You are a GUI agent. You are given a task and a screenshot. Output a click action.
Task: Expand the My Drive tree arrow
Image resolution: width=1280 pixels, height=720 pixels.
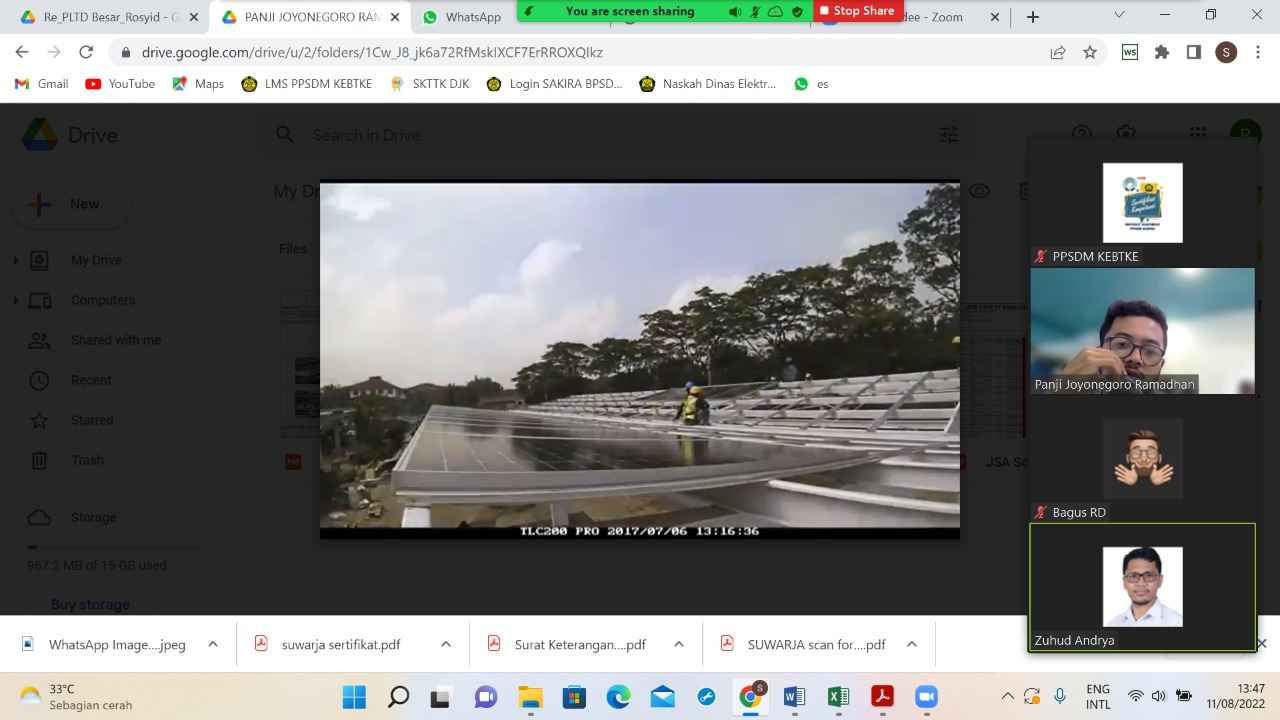[x=15, y=260]
